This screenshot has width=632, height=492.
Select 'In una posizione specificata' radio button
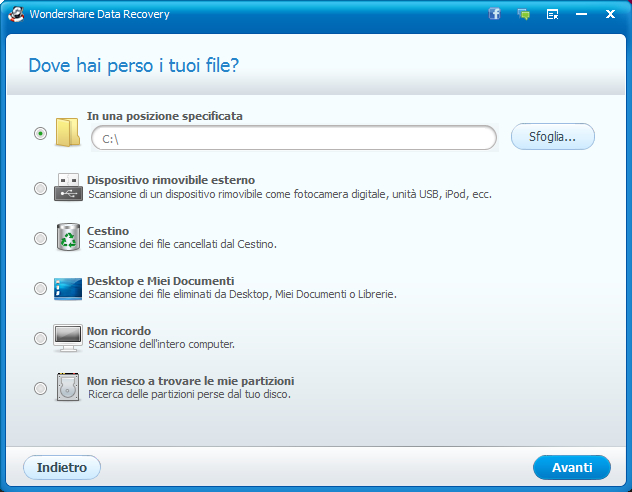40,133
